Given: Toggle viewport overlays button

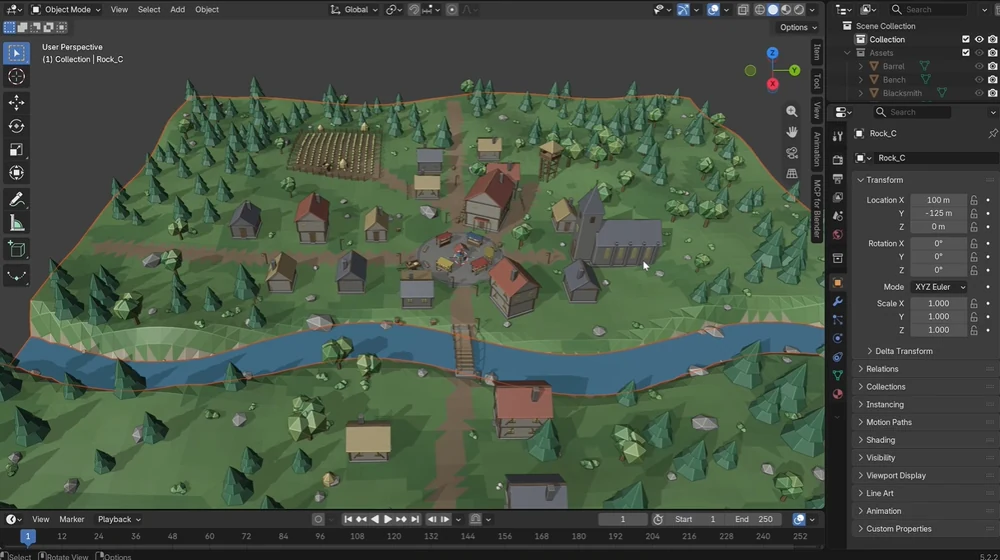Looking at the screenshot, I should (713, 10).
